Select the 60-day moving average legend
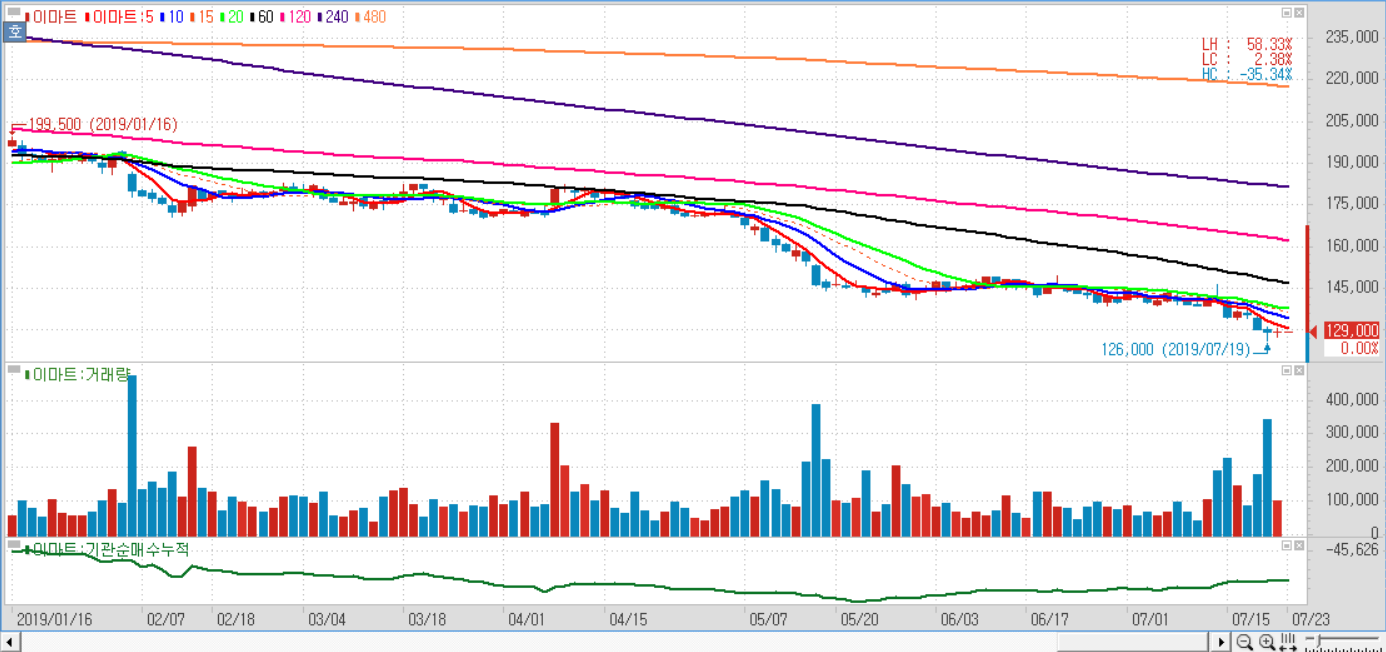The width and height of the screenshot is (1386, 652). 261,17
